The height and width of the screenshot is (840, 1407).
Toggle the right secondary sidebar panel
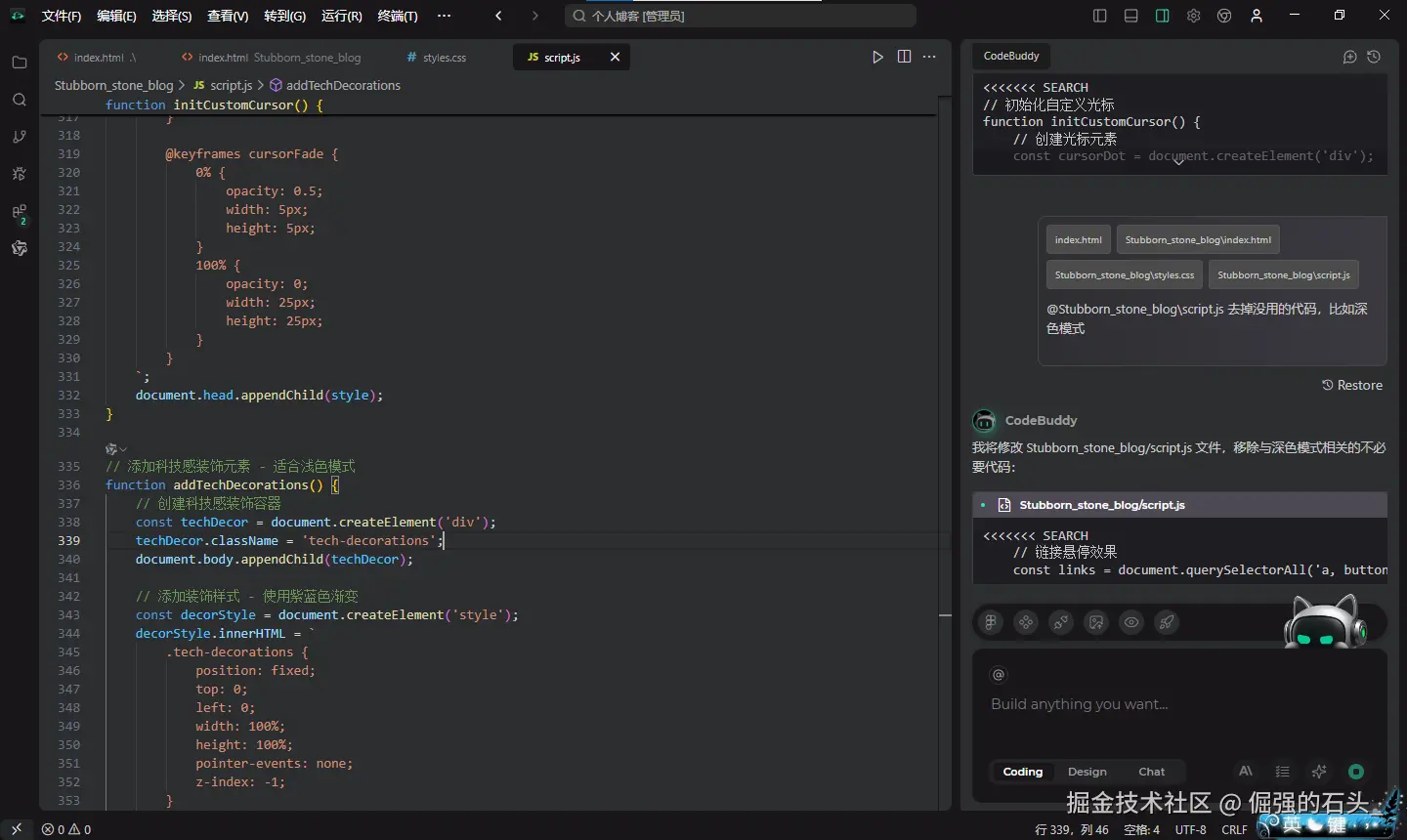[x=1162, y=16]
